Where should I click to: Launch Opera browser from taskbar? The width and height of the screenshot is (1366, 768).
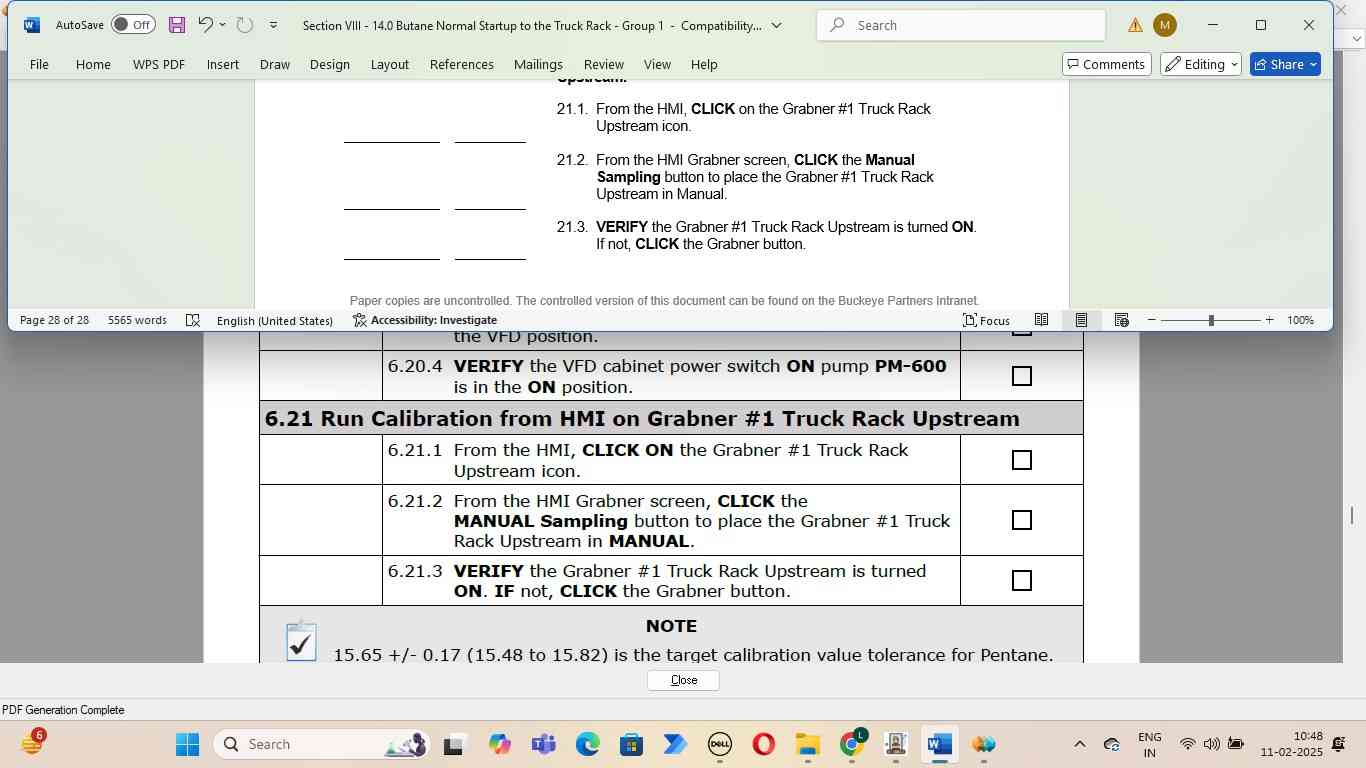click(x=763, y=744)
